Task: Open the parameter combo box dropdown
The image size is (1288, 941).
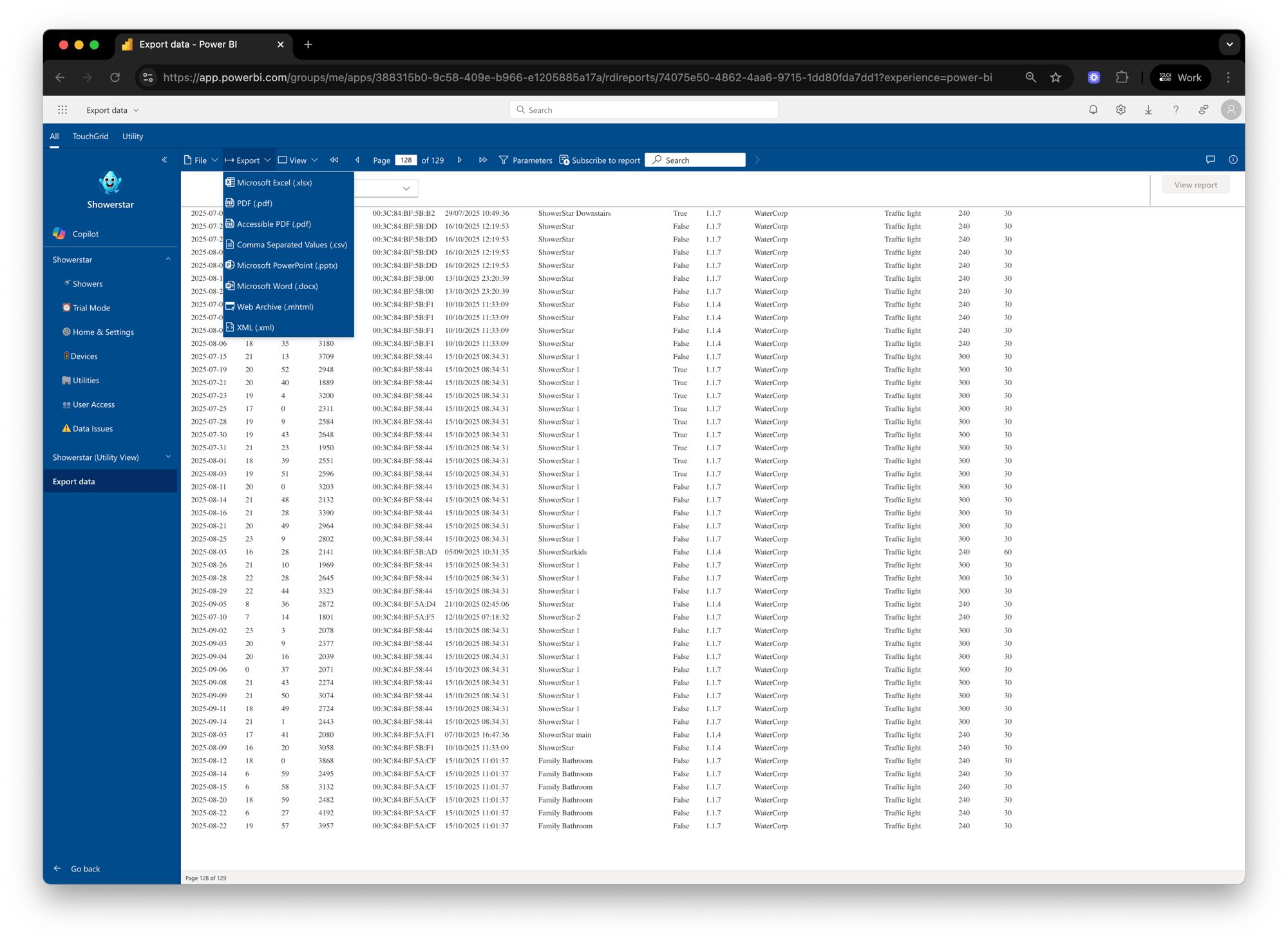Action: 406,188
